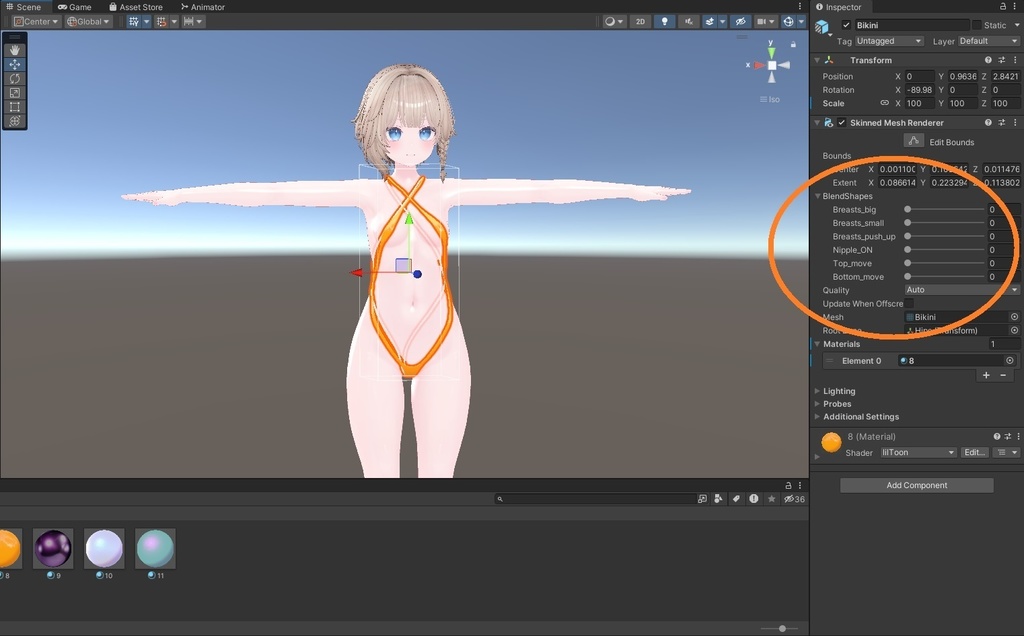Toggle 2D view mode
The height and width of the screenshot is (636, 1024).
(x=640, y=22)
